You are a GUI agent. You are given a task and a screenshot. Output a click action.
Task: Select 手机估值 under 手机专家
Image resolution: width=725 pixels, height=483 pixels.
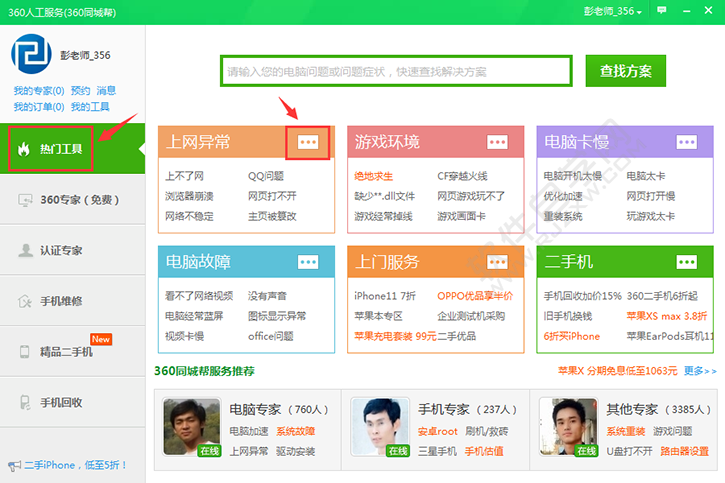pos(484,451)
